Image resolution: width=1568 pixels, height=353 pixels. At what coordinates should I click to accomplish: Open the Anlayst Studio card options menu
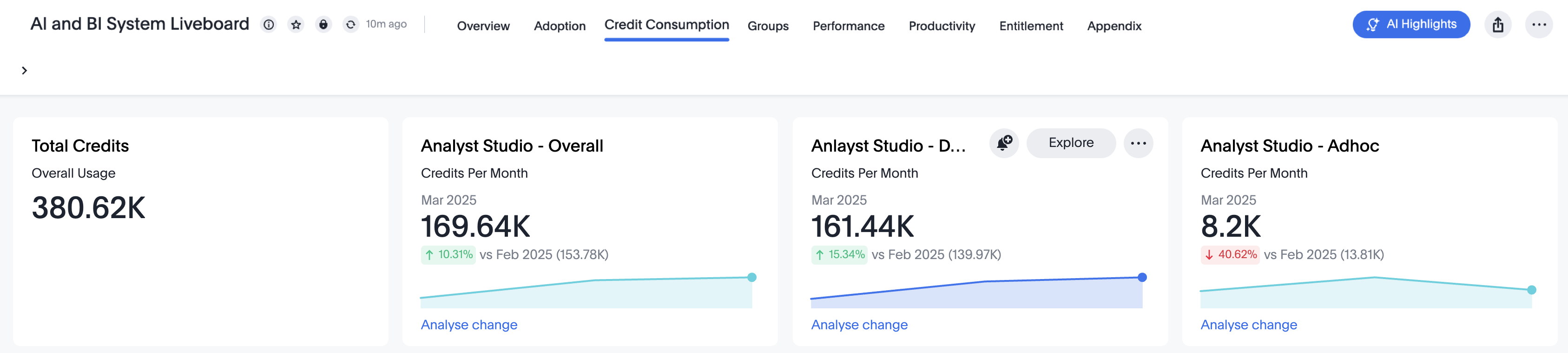[x=1138, y=143]
